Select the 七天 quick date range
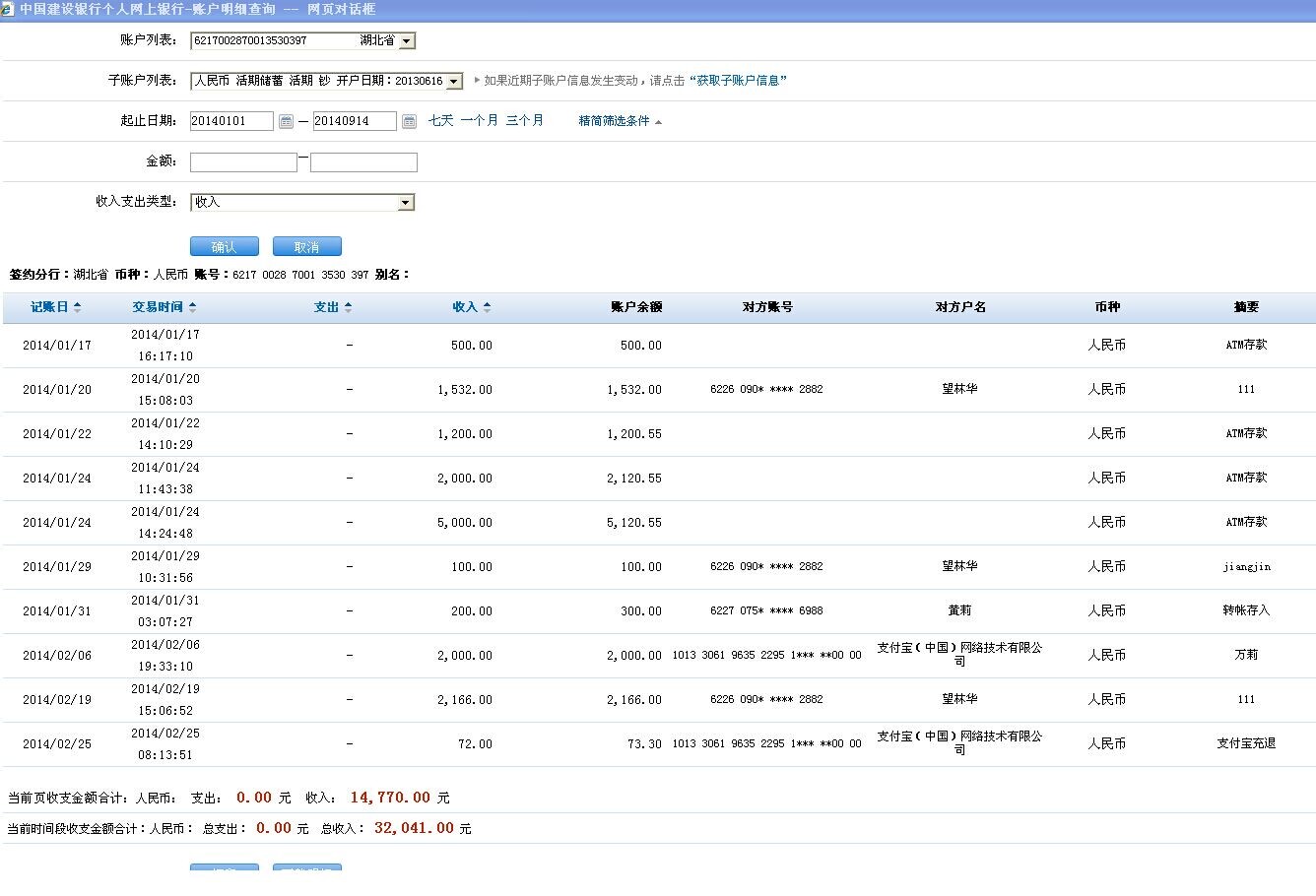The width and height of the screenshot is (1316, 896). click(440, 120)
